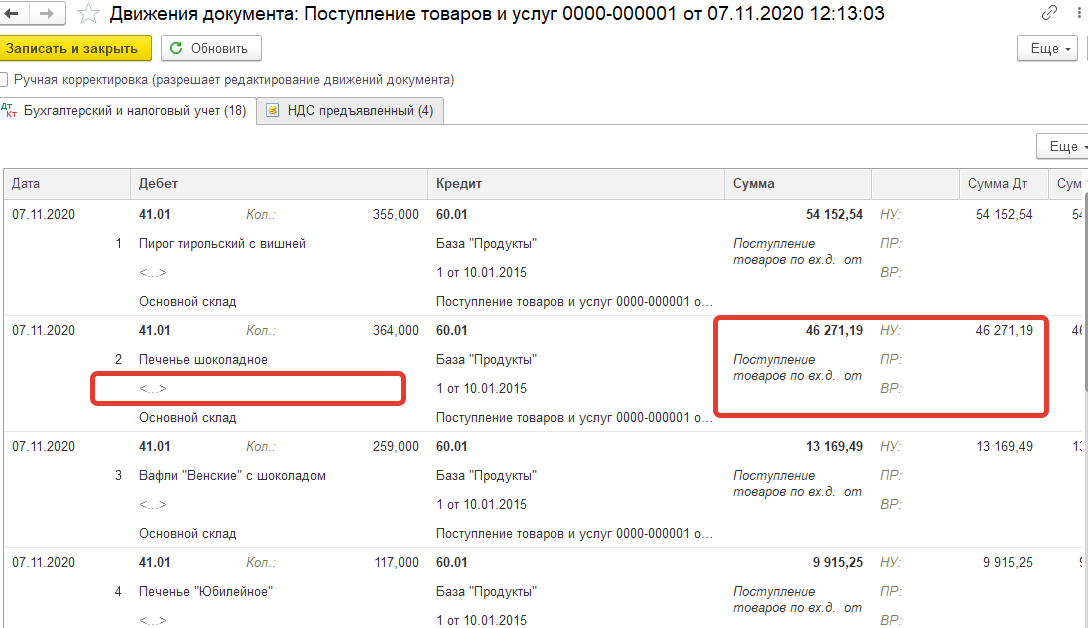Image resolution: width=1088 pixels, height=628 pixels.
Task: Copy the document link via chain icon
Action: click(x=1048, y=12)
